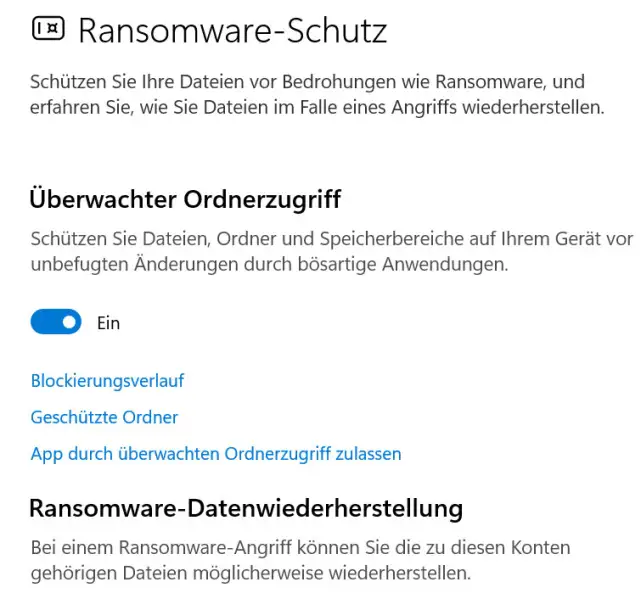Click the Ransomware-Schutz page title

point(232,31)
